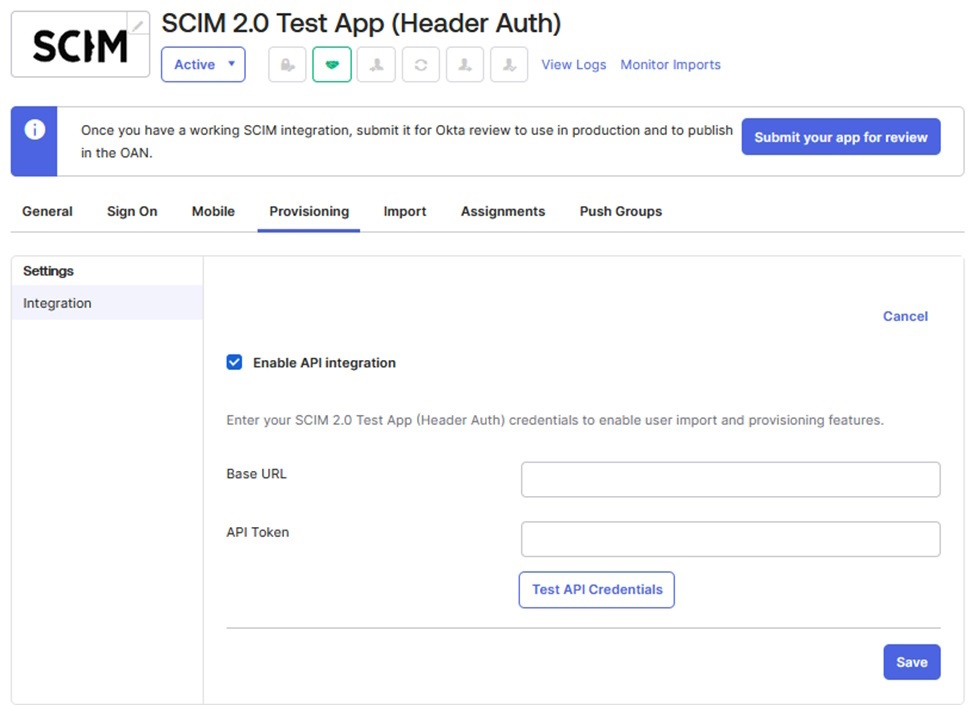This screenshot has height=705, width=973.
Task: Disable the Enable API integration checkbox
Action: click(x=234, y=363)
